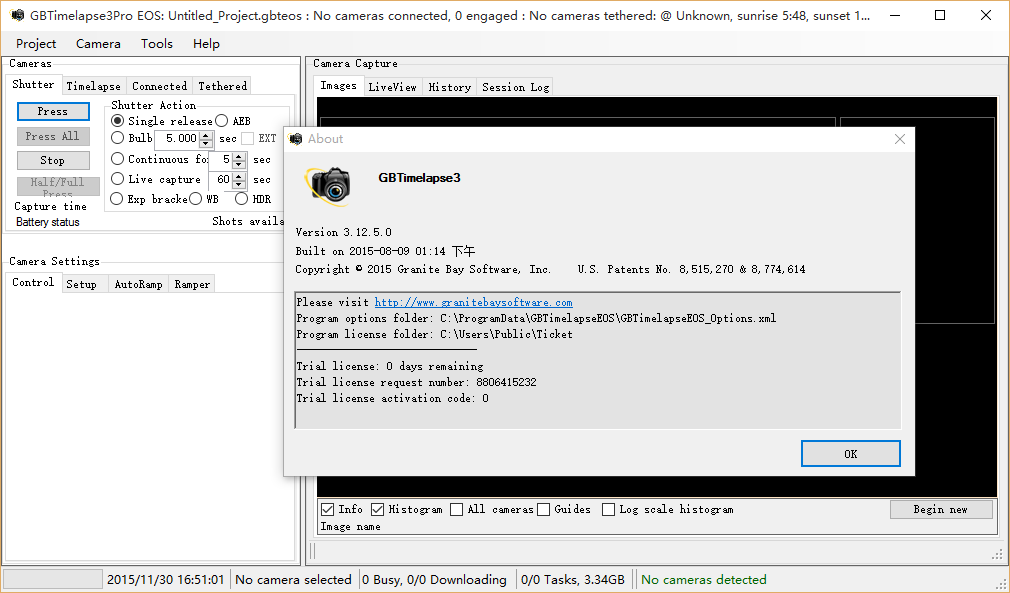The width and height of the screenshot is (1010, 593).
Task: Click the date-time 2015/11/30 16:51:01 status
Action: [166, 579]
